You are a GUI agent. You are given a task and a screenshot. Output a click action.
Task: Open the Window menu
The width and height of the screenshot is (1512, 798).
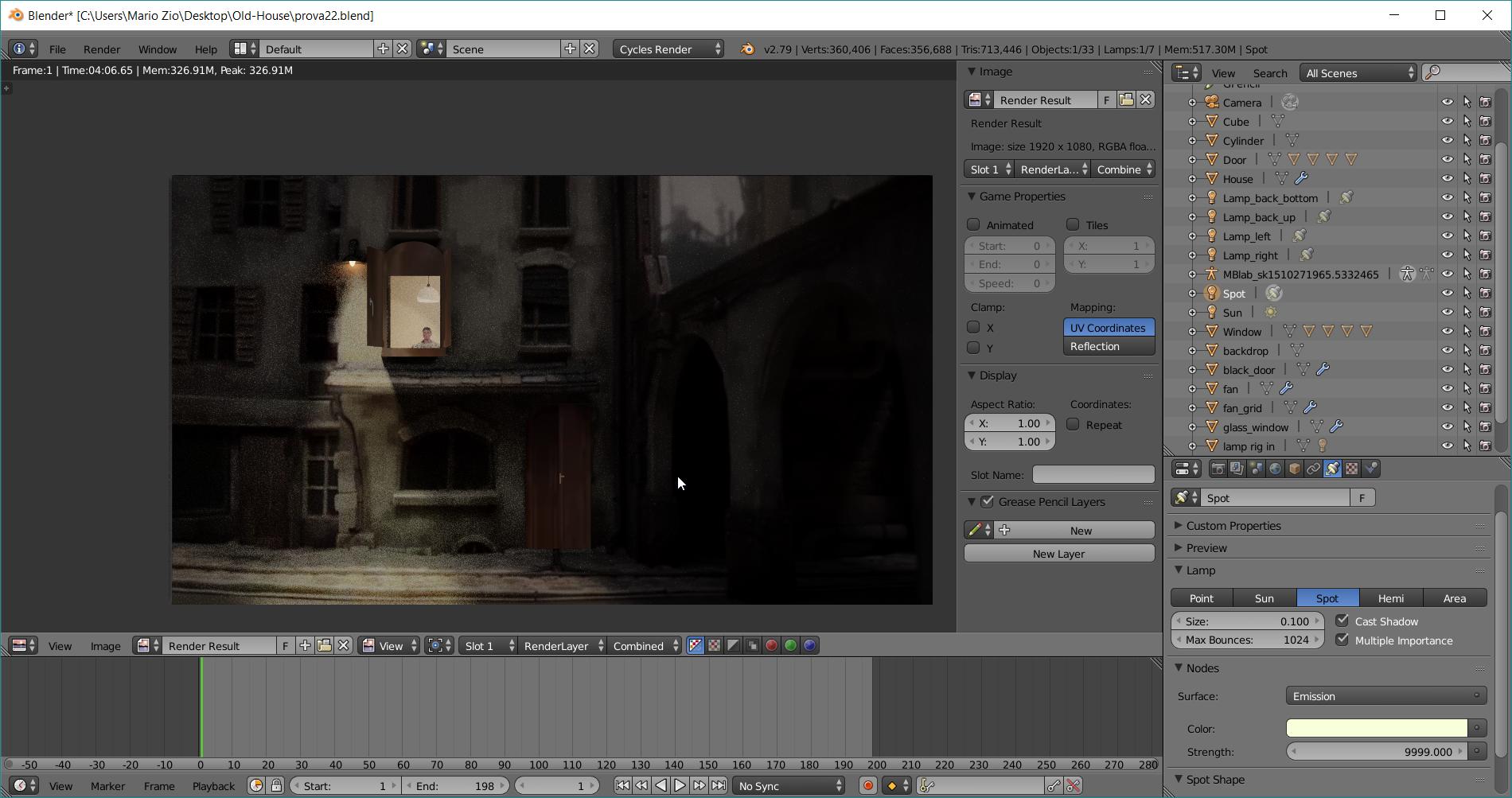coord(158,49)
